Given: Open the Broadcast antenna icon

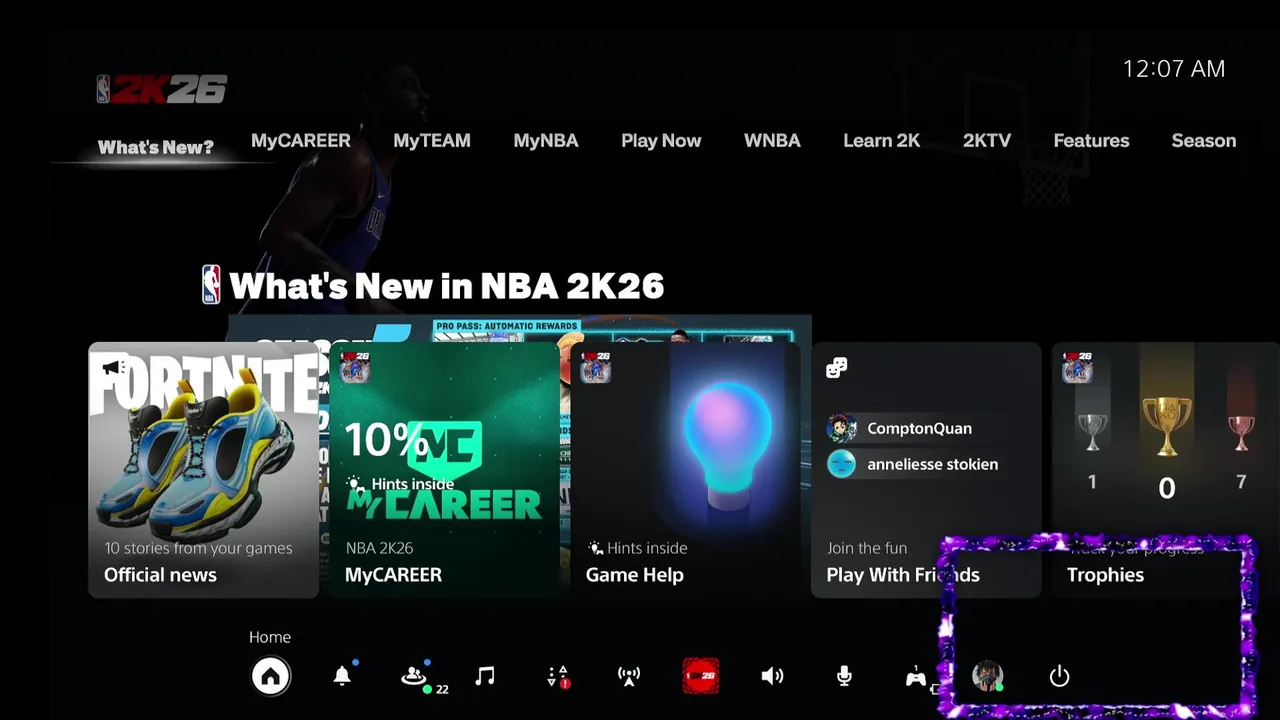Looking at the screenshot, I should 629,677.
